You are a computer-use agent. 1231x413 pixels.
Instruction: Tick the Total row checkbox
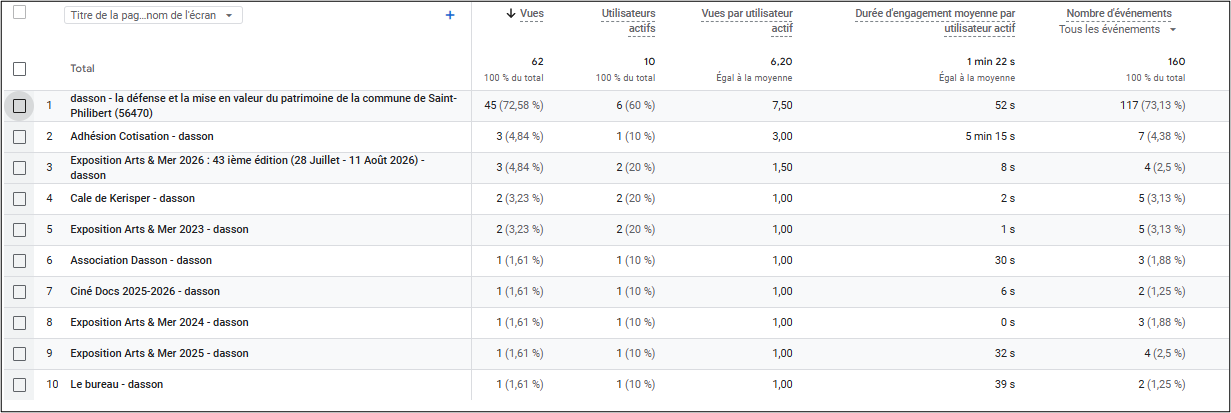pos(19,69)
